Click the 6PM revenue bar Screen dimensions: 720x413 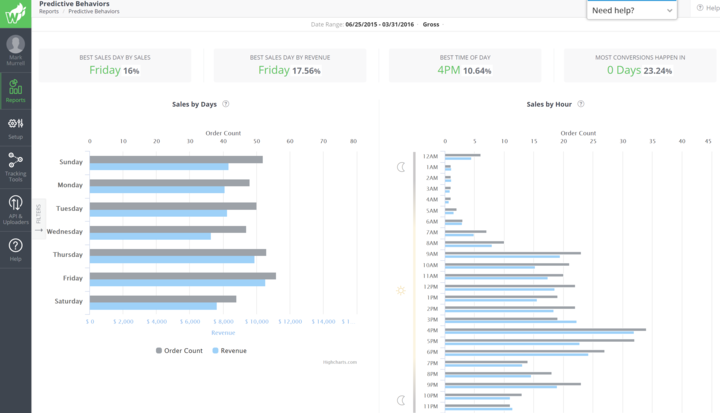pyautogui.click(x=517, y=355)
